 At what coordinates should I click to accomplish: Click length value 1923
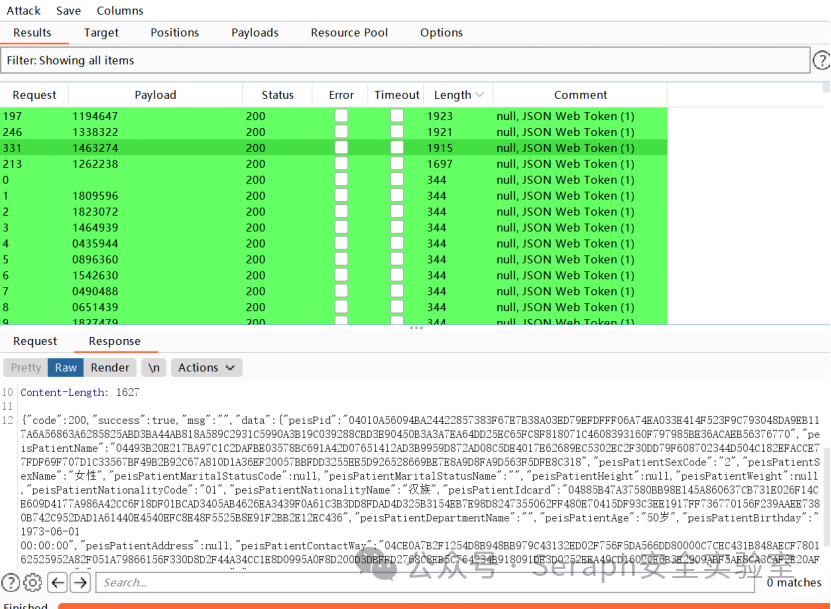tap(440, 116)
